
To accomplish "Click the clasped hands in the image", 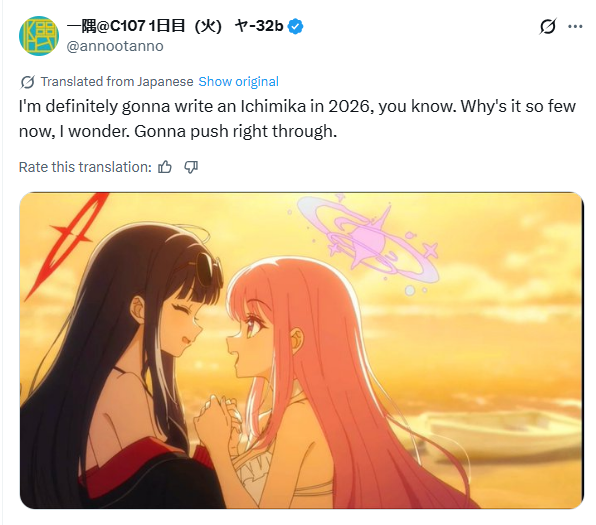I will (216, 415).
